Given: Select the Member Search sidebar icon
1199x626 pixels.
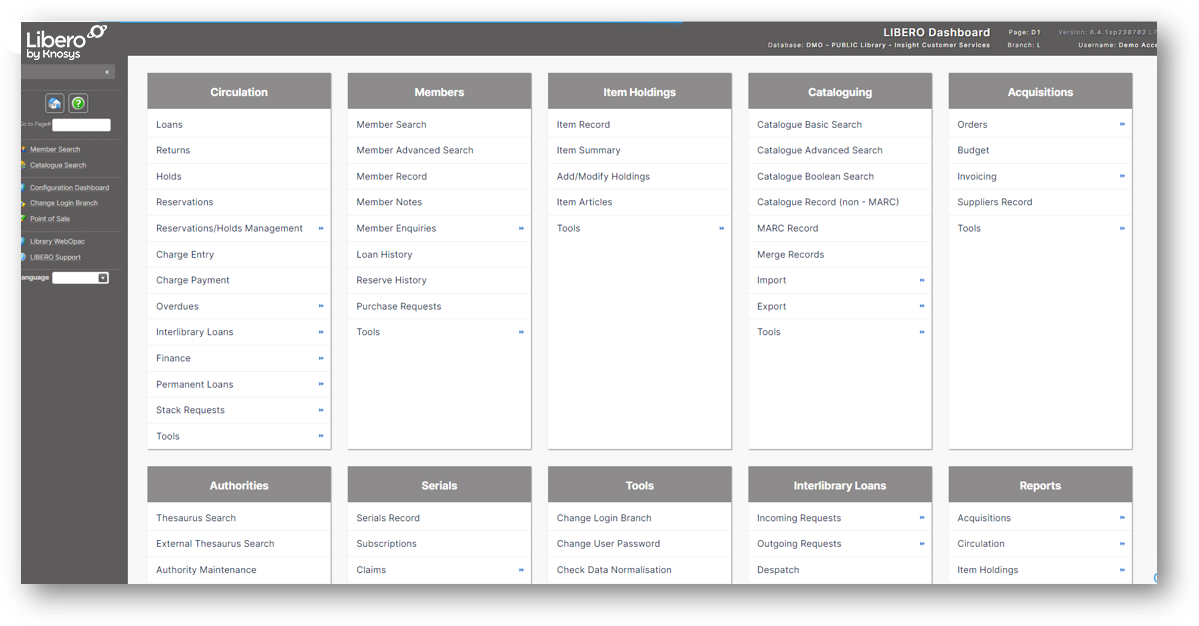Looking at the screenshot, I should [x=23, y=149].
